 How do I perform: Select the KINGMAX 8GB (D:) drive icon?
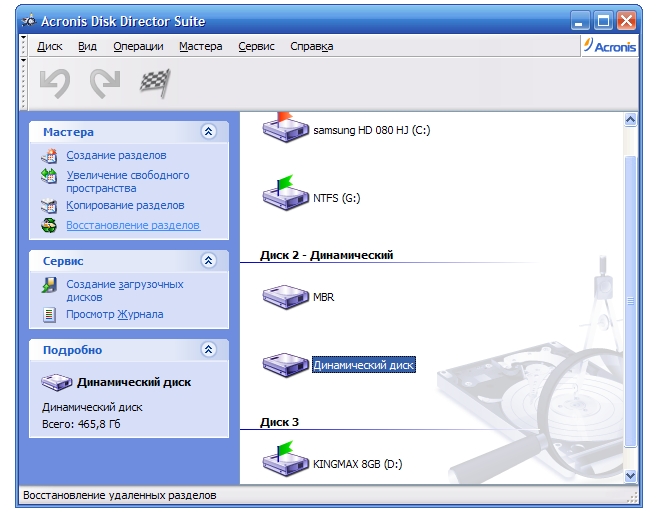[285, 459]
